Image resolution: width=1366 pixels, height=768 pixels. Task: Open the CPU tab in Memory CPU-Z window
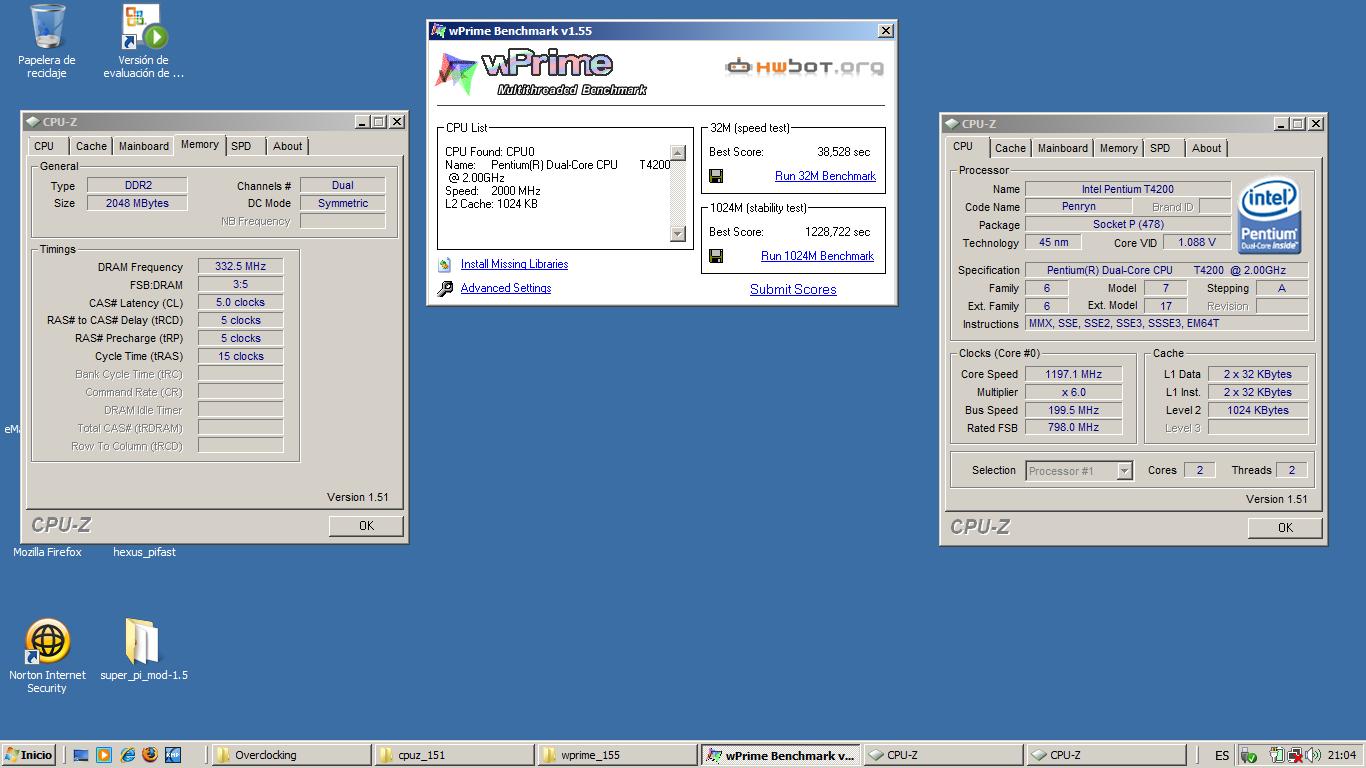(x=45, y=146)
